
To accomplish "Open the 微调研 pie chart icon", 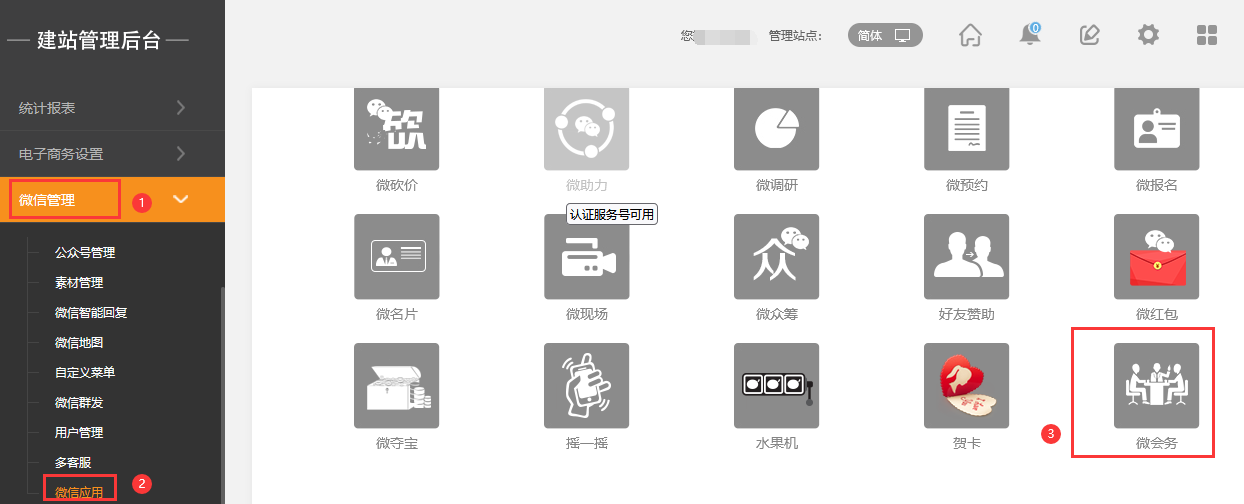I will point(776,128).
